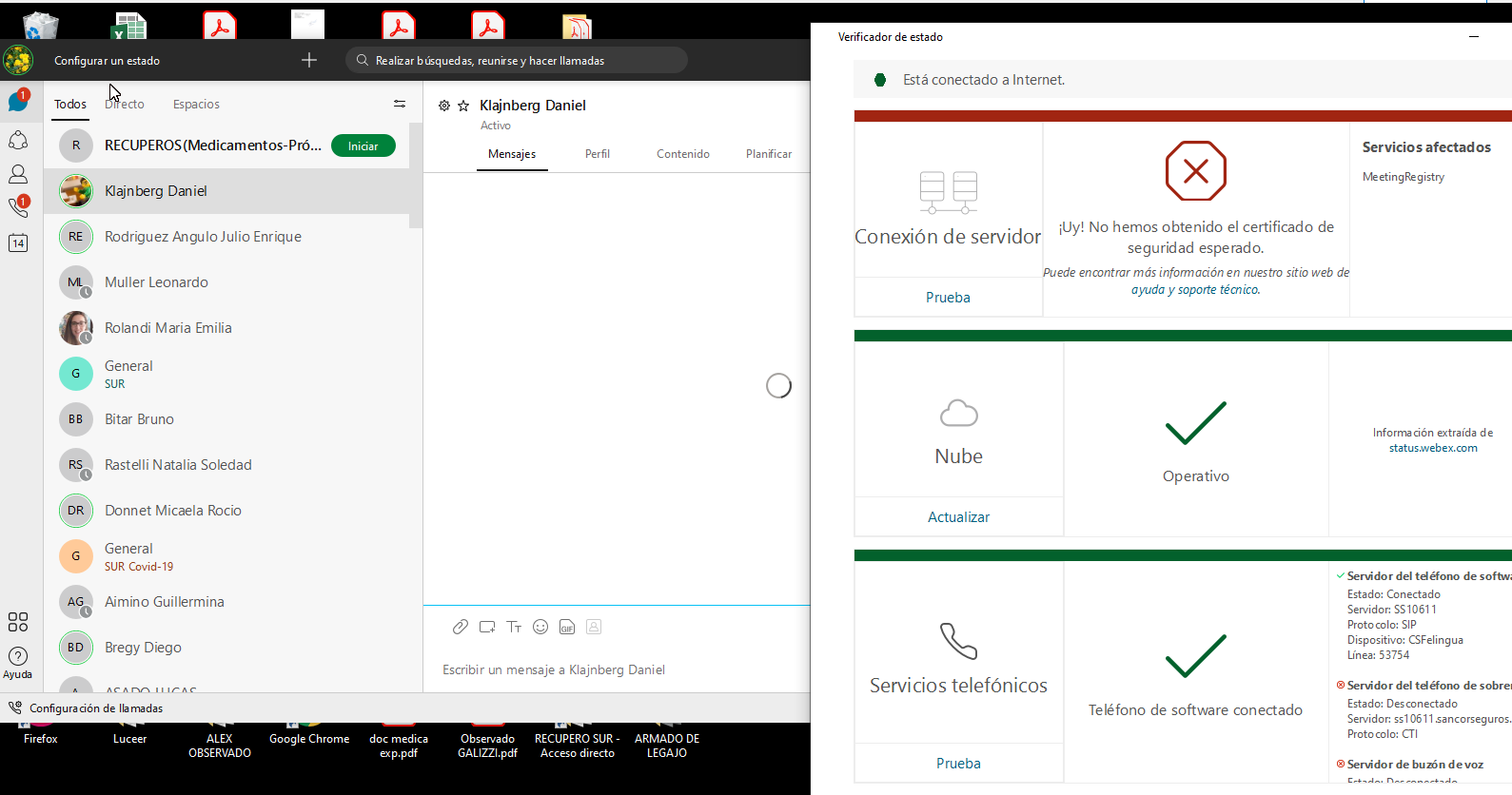
Task: Select the Todos tab
Action: (x=70, y=104)
